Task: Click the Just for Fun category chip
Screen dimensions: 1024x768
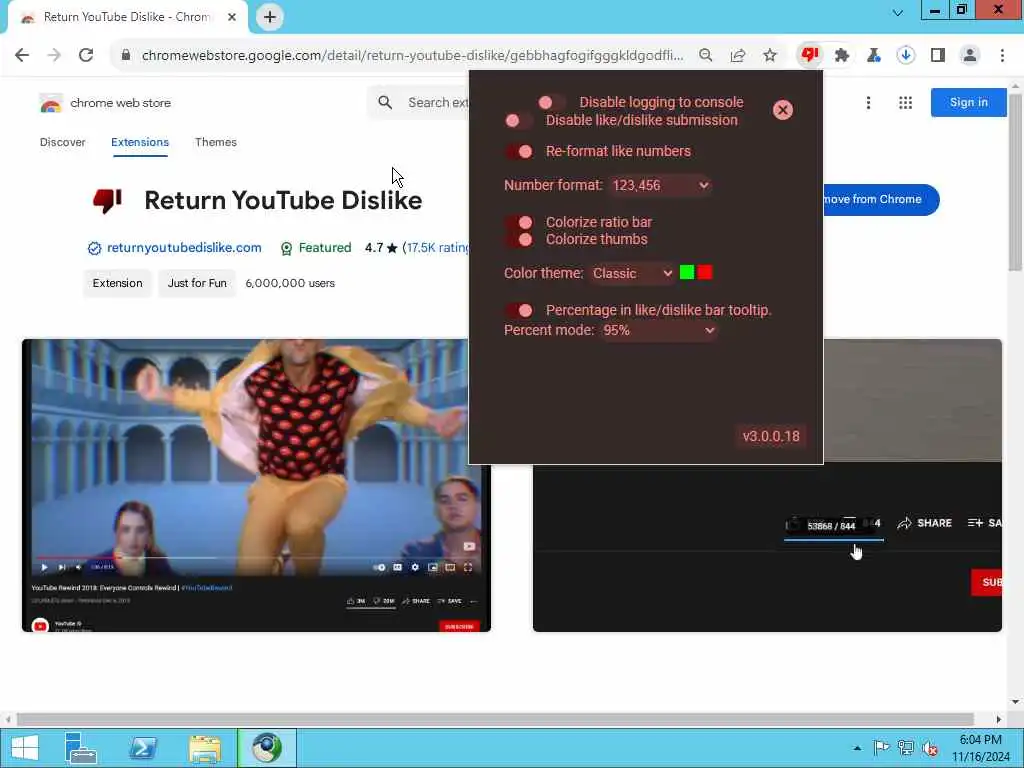Action: 197,283
